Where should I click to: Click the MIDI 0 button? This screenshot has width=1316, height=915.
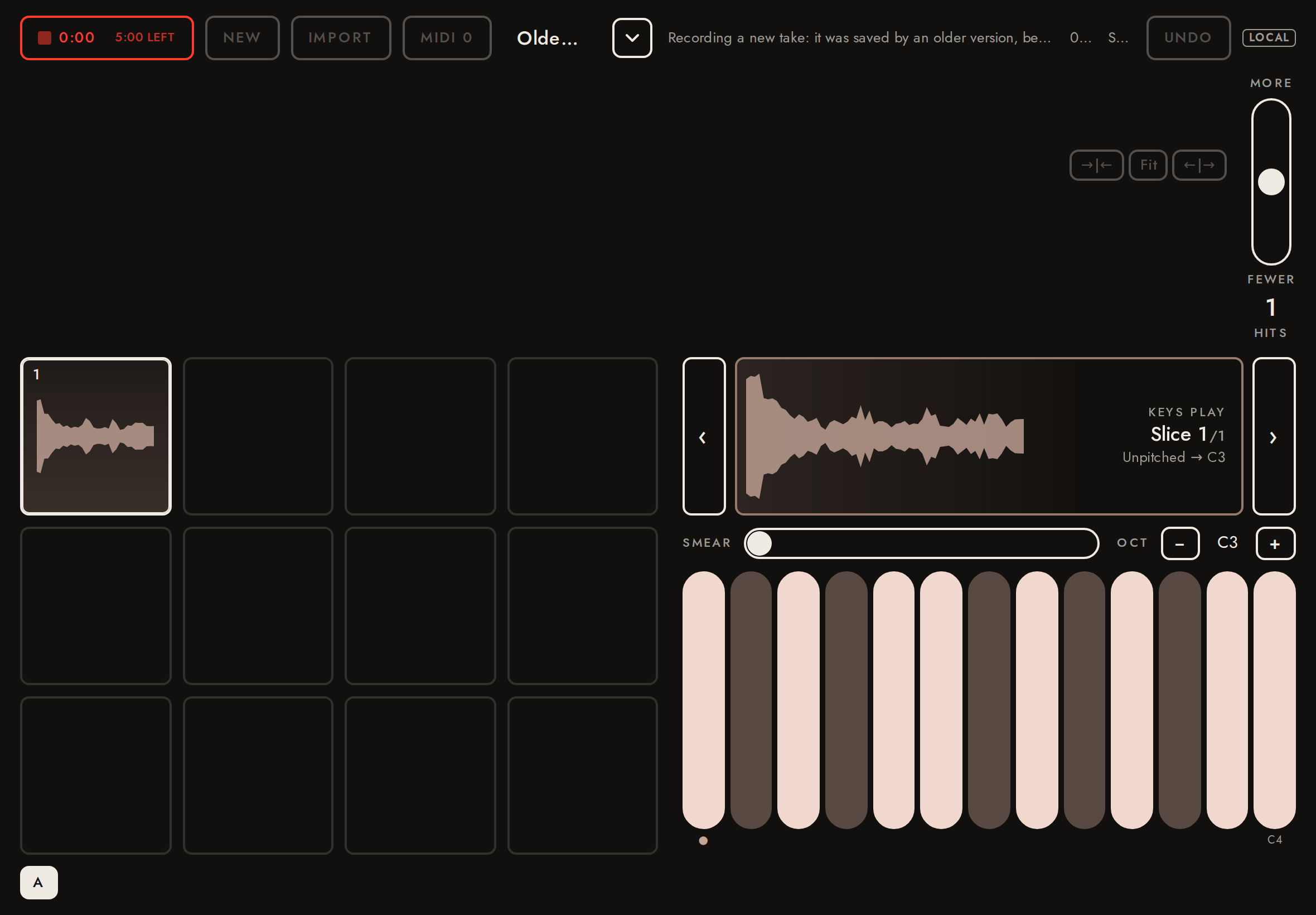tap(447, 38)
